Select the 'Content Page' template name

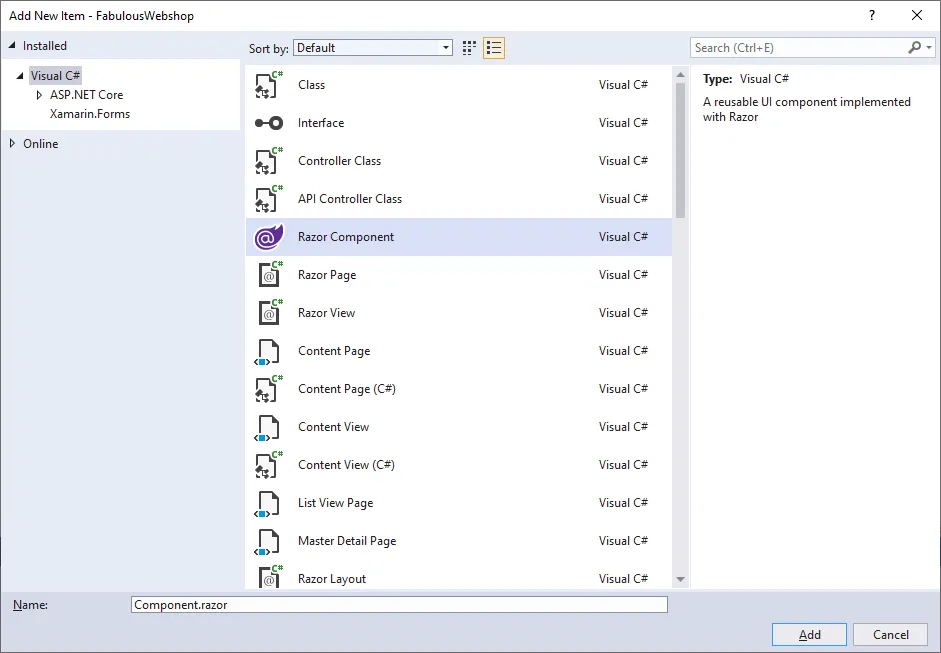pyautogui.click(x=334, y=351)
